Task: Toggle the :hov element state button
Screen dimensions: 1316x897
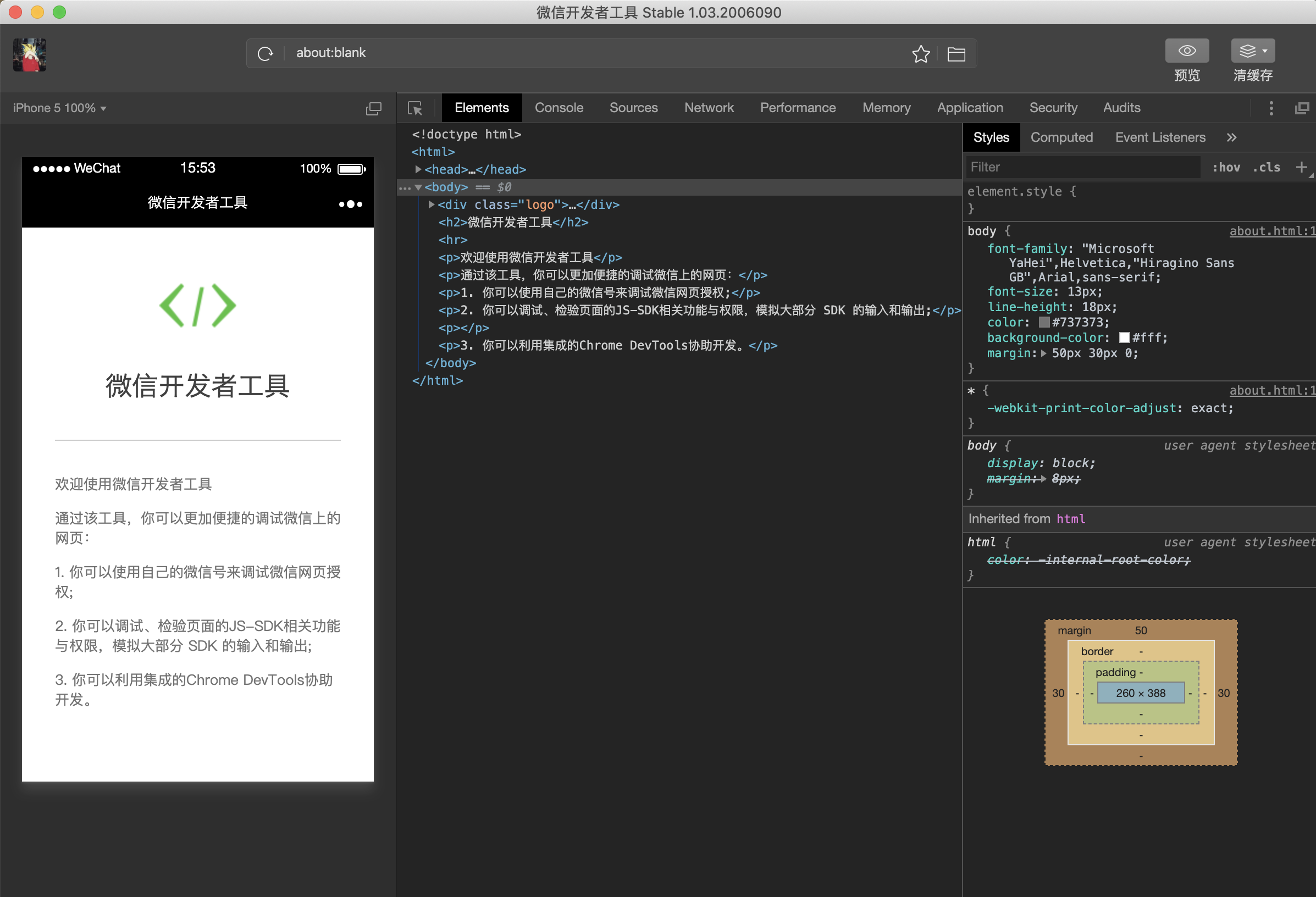Action: pyautogui.click(x=1225, y=167)
